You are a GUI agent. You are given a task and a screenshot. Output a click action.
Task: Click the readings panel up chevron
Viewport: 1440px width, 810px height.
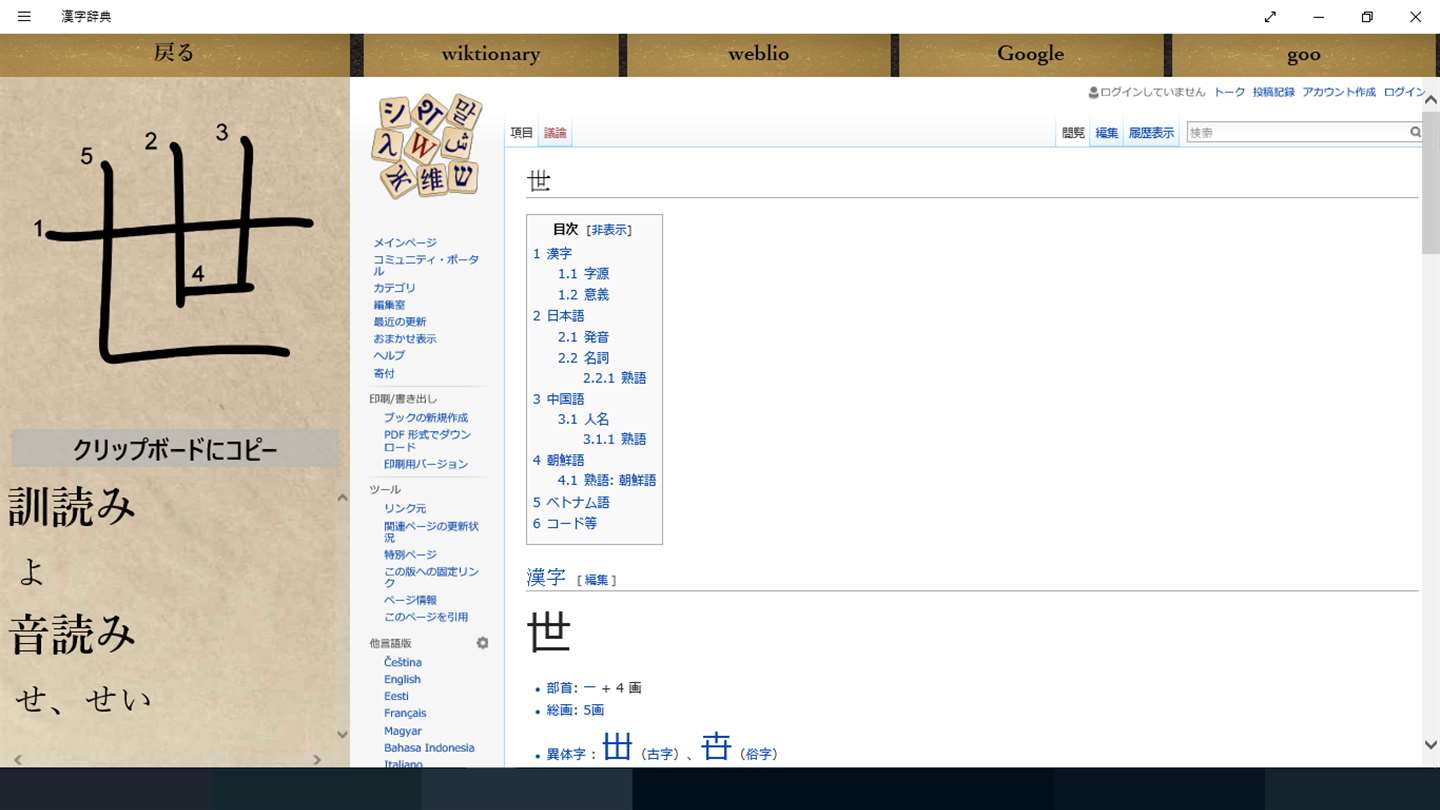point(342,497)
